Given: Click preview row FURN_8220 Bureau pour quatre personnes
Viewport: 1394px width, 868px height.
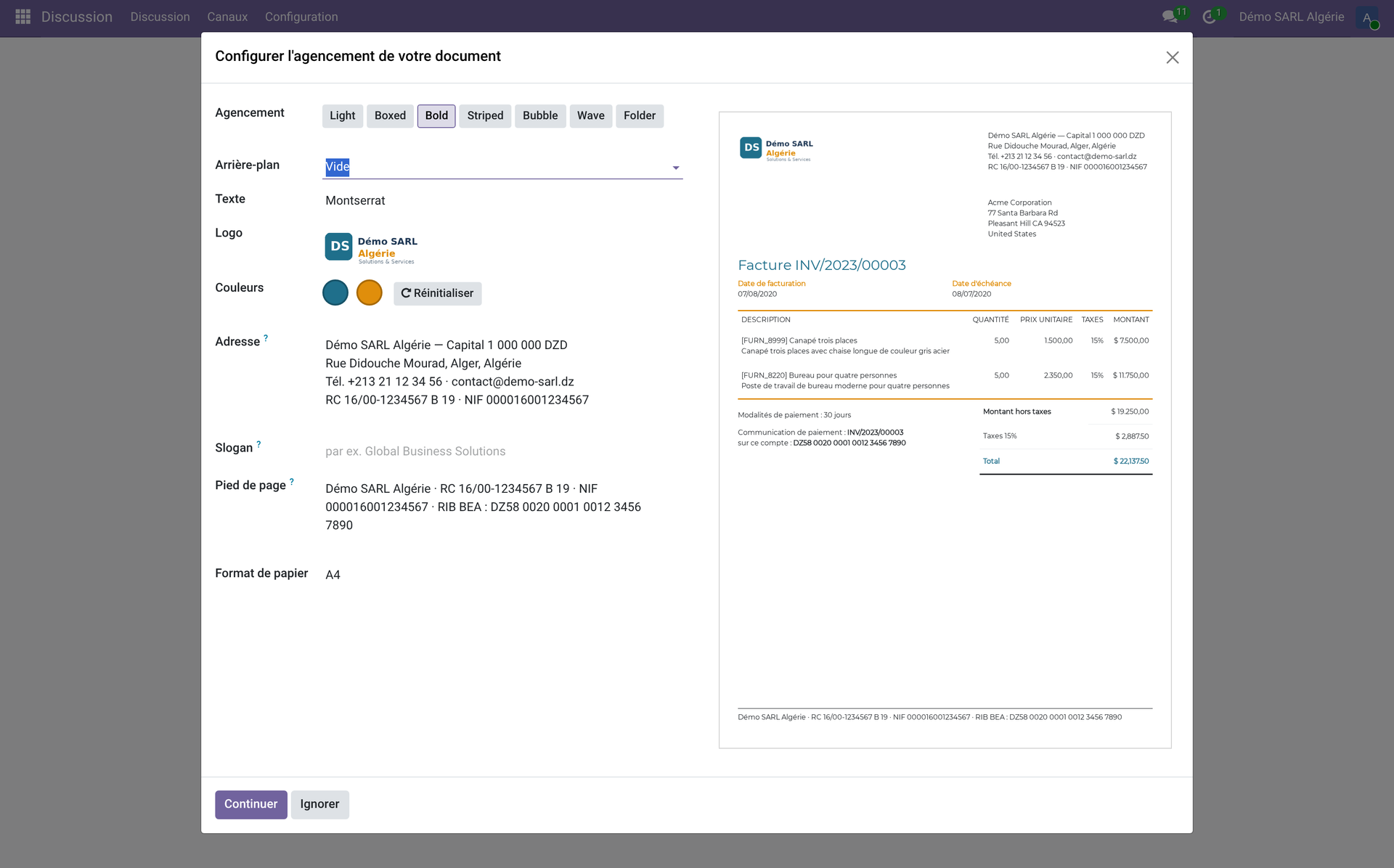Looking at the screenshot, I should 945,380.
